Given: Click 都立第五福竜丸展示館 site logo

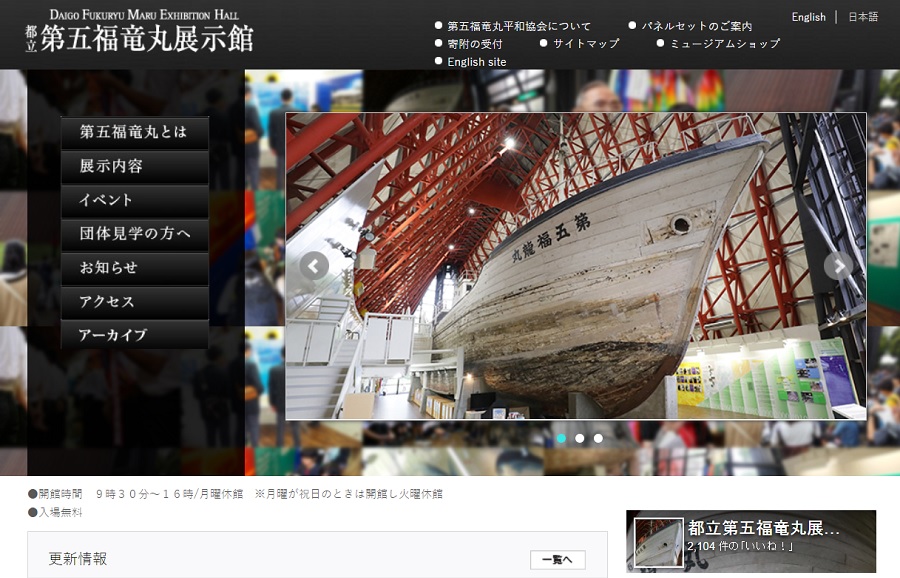Looking at the screenshot, I should click(139, 32).
